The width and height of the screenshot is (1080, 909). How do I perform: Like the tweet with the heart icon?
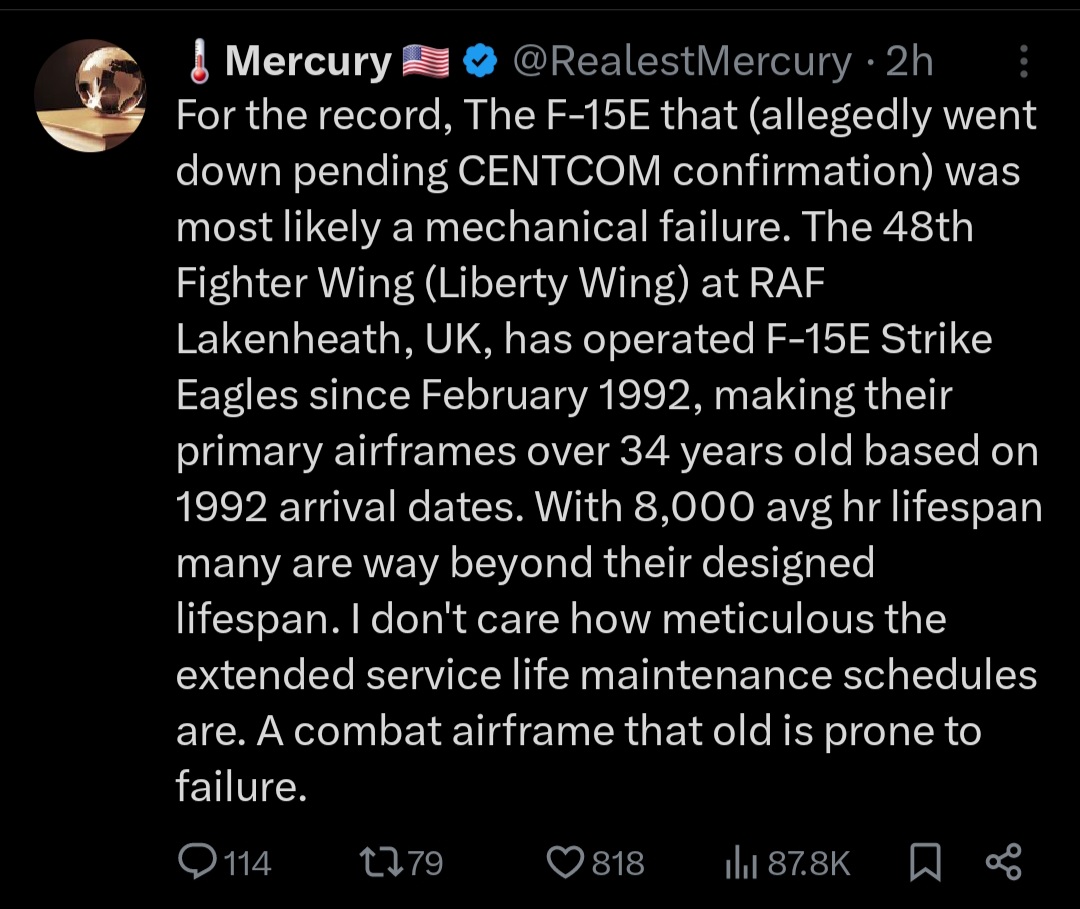tap(565, 863)
